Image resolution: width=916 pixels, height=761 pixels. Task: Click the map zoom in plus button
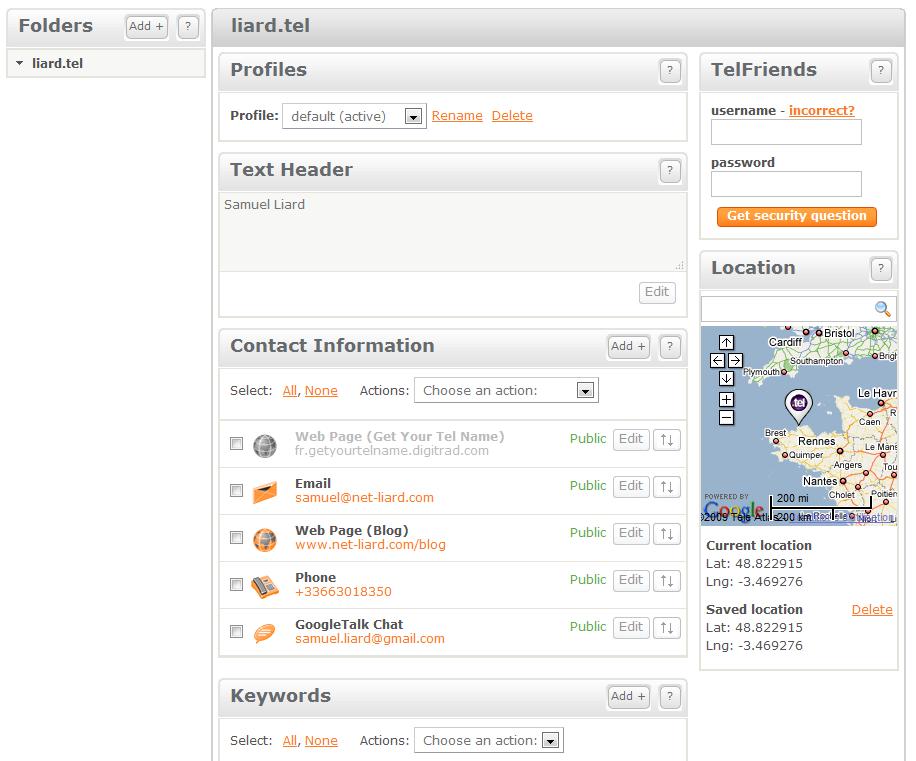[726, 399]
